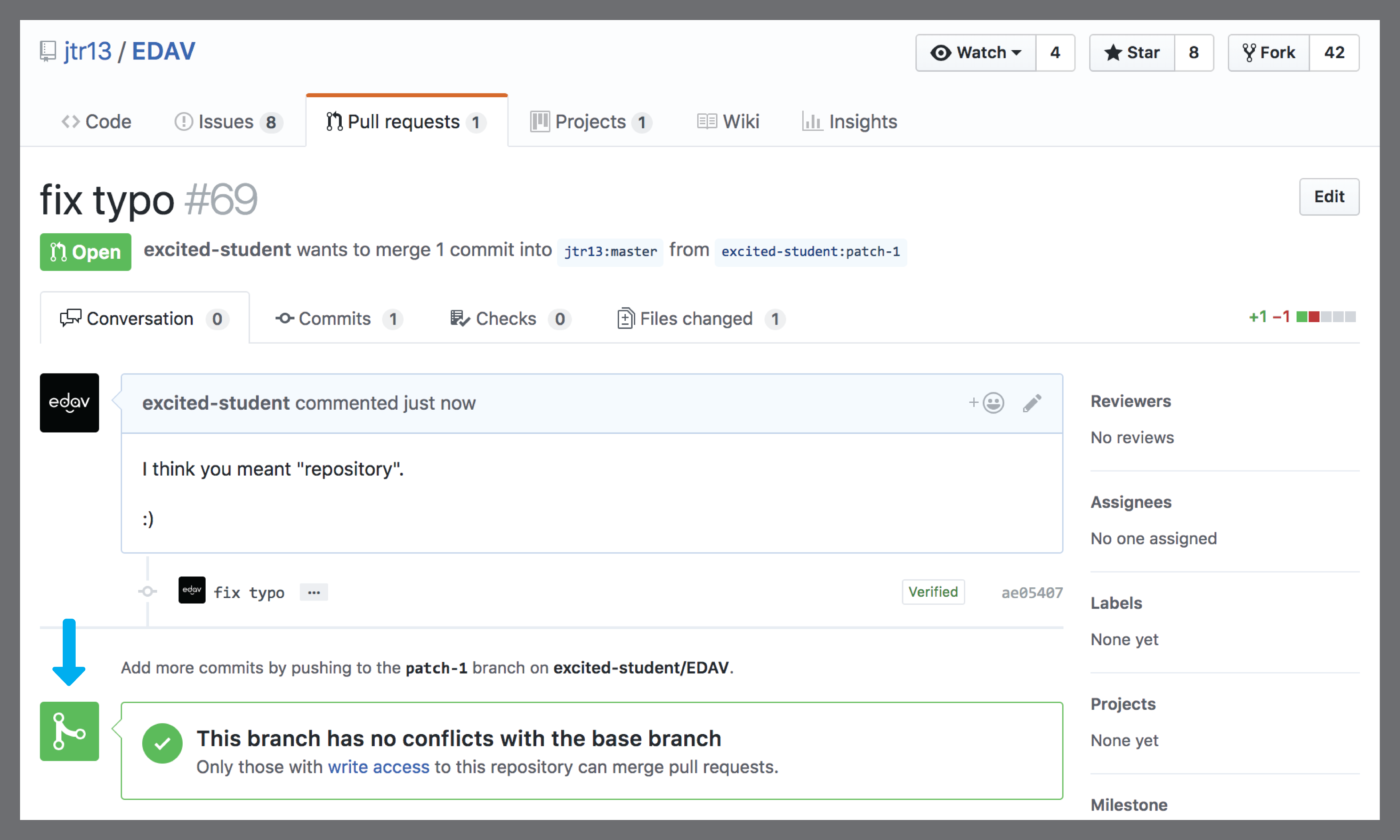Open the Checks tab
This screenshot has width=1400, height=840.
(x=510, y=319)
